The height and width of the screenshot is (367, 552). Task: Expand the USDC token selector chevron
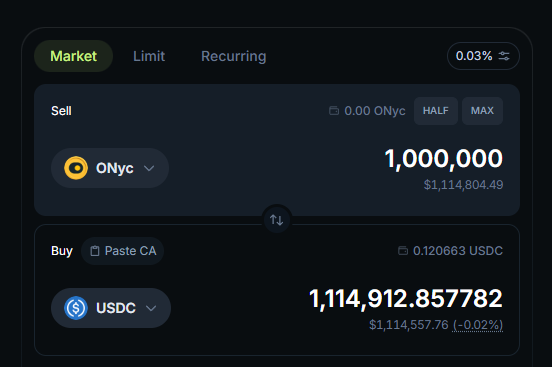click(x=151, y=308)
